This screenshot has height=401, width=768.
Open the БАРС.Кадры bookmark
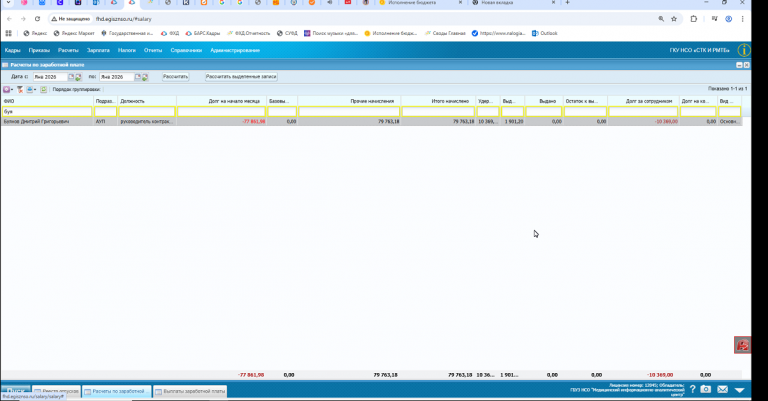[x=202, y=33]
